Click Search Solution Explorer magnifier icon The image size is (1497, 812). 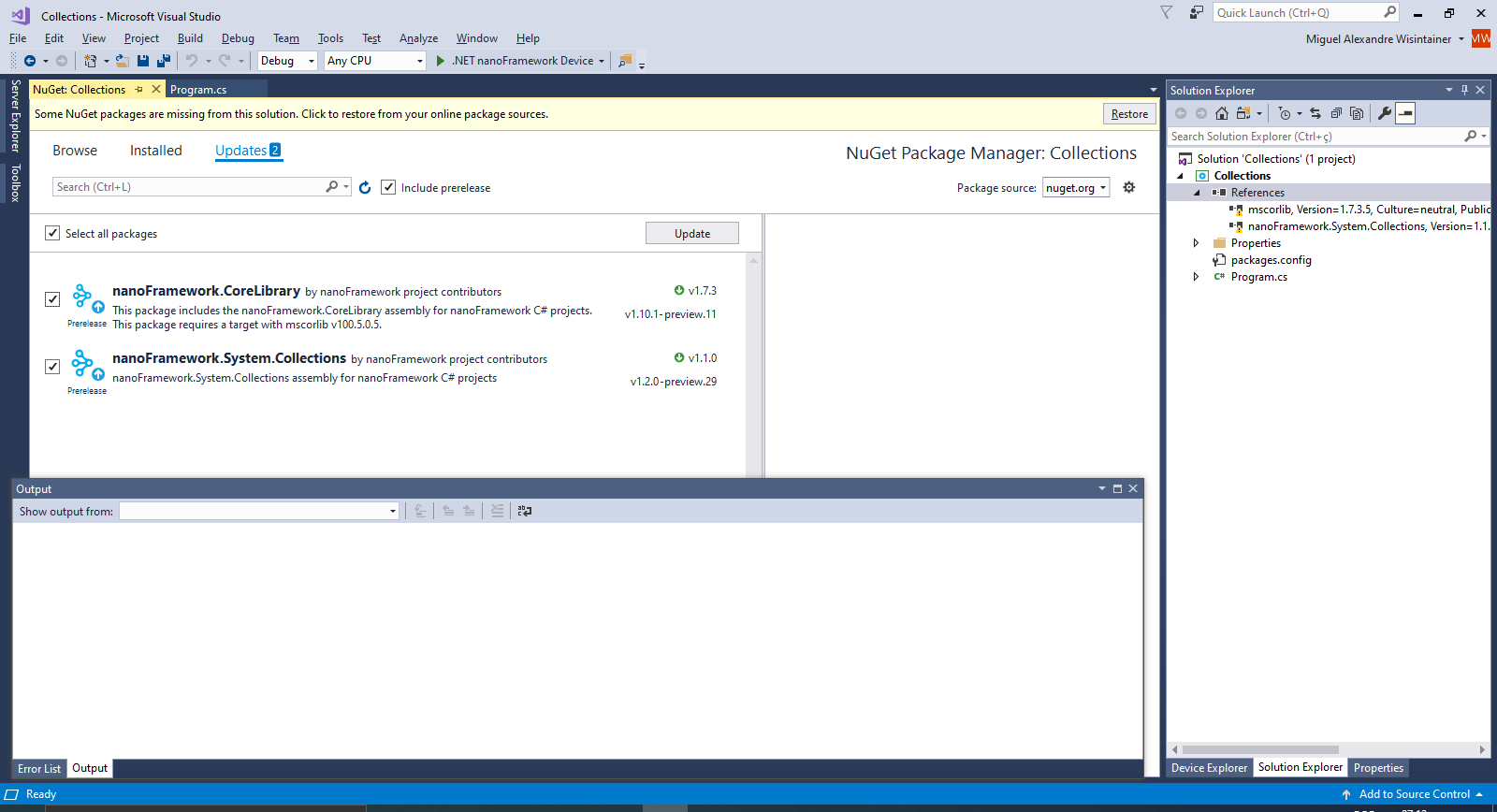(x=1471, y=137)
